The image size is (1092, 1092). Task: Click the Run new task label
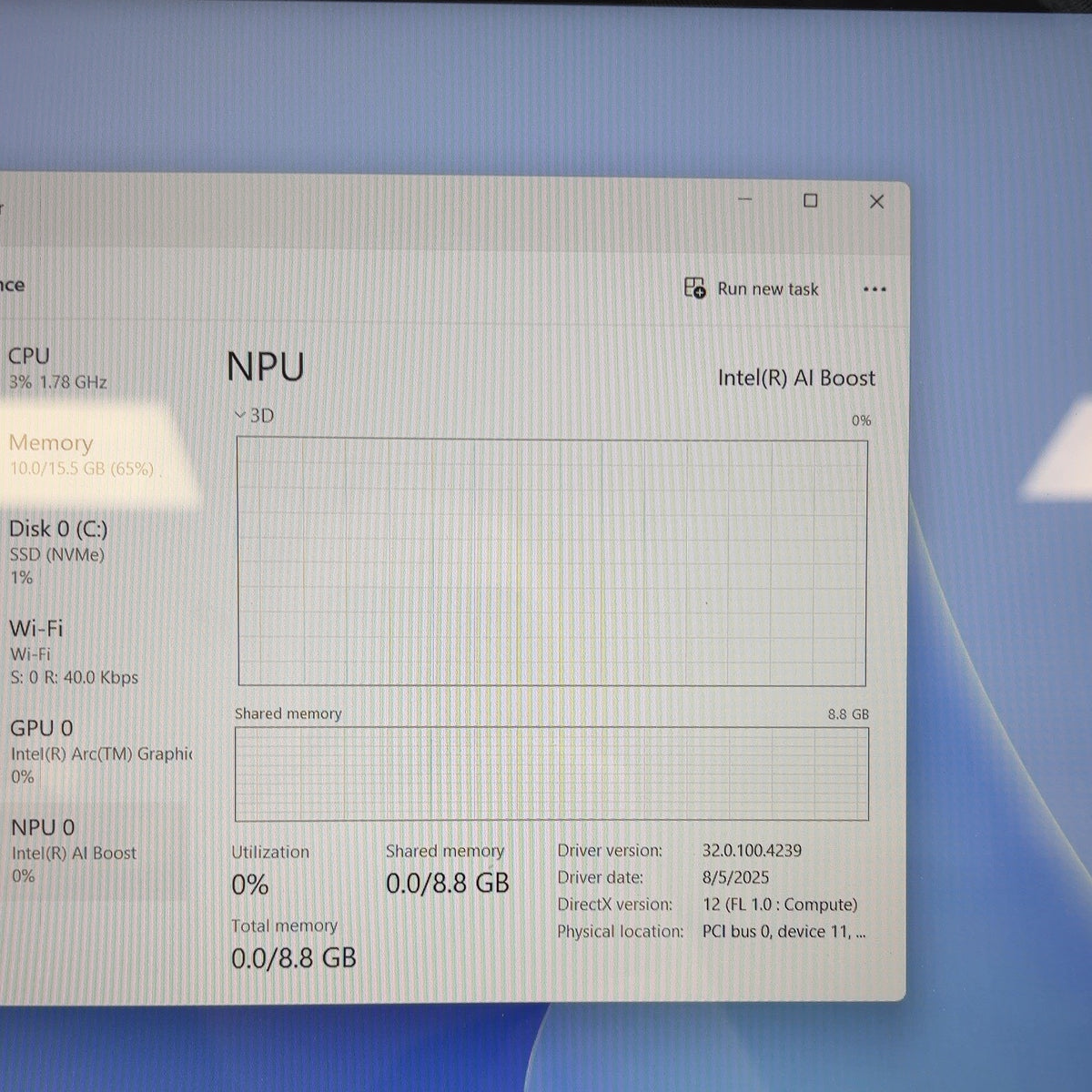(768, 288)
